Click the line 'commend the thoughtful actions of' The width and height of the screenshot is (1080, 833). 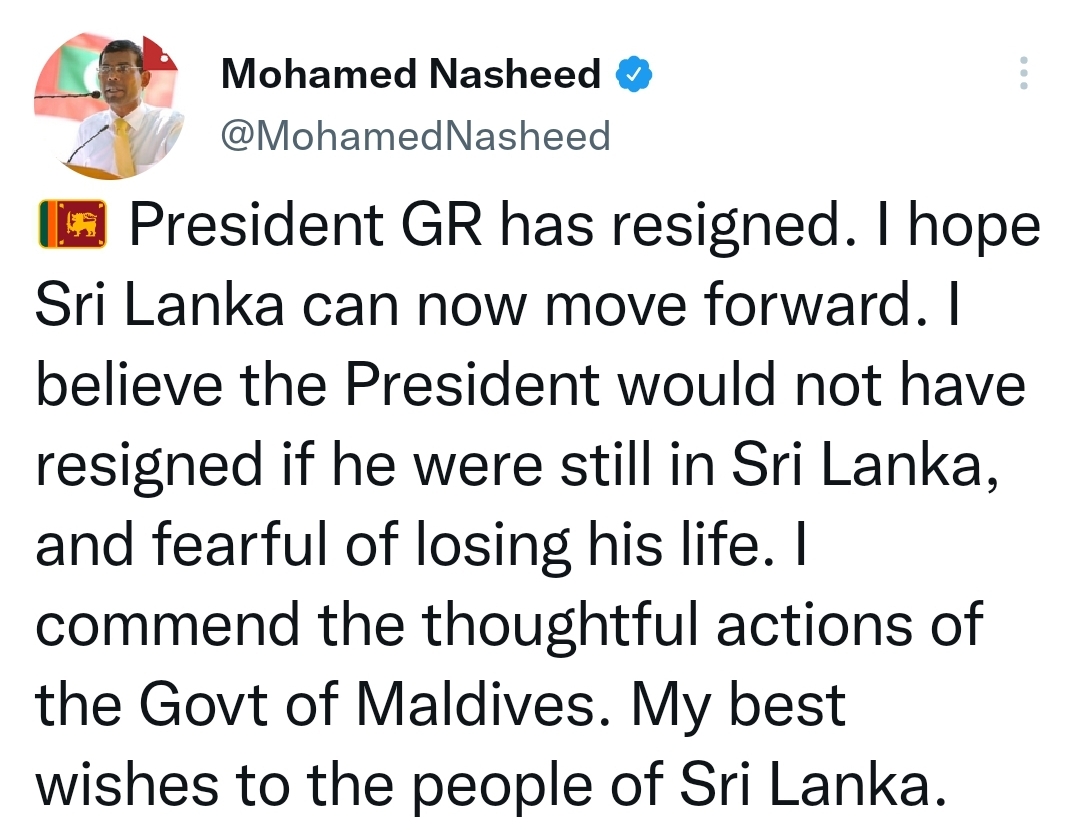(x=509, y=625)
